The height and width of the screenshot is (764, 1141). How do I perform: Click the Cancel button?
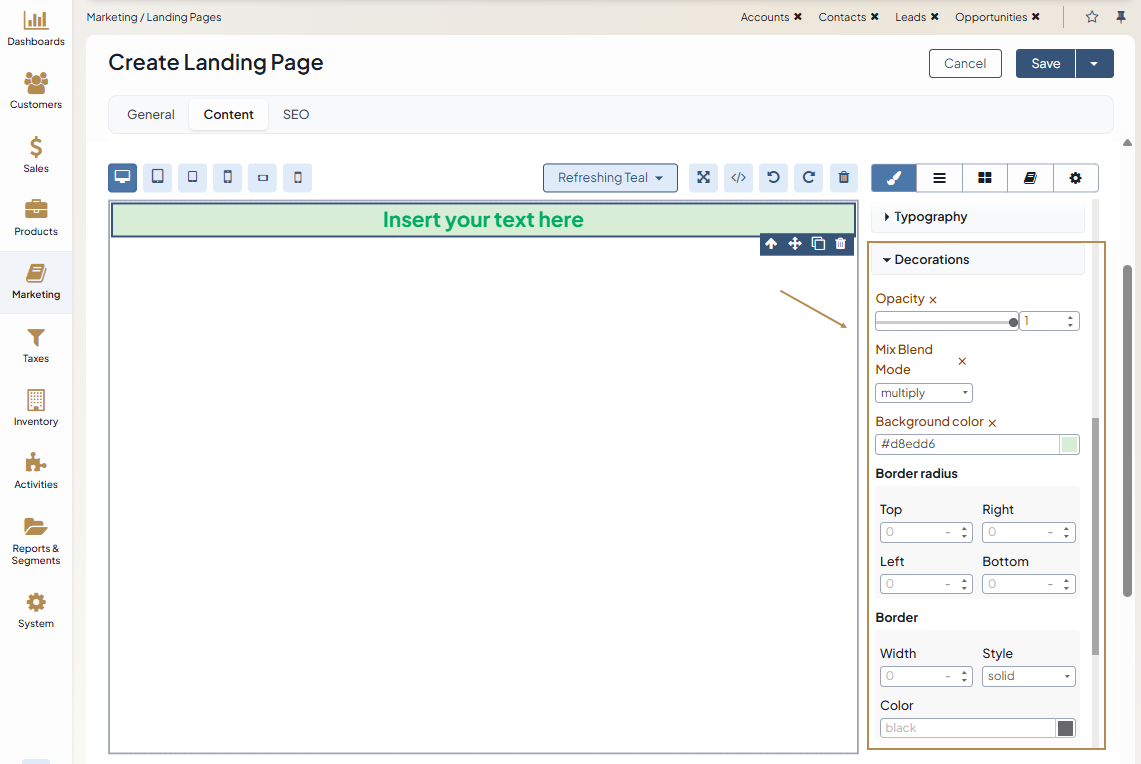click(x=965, y=63)
